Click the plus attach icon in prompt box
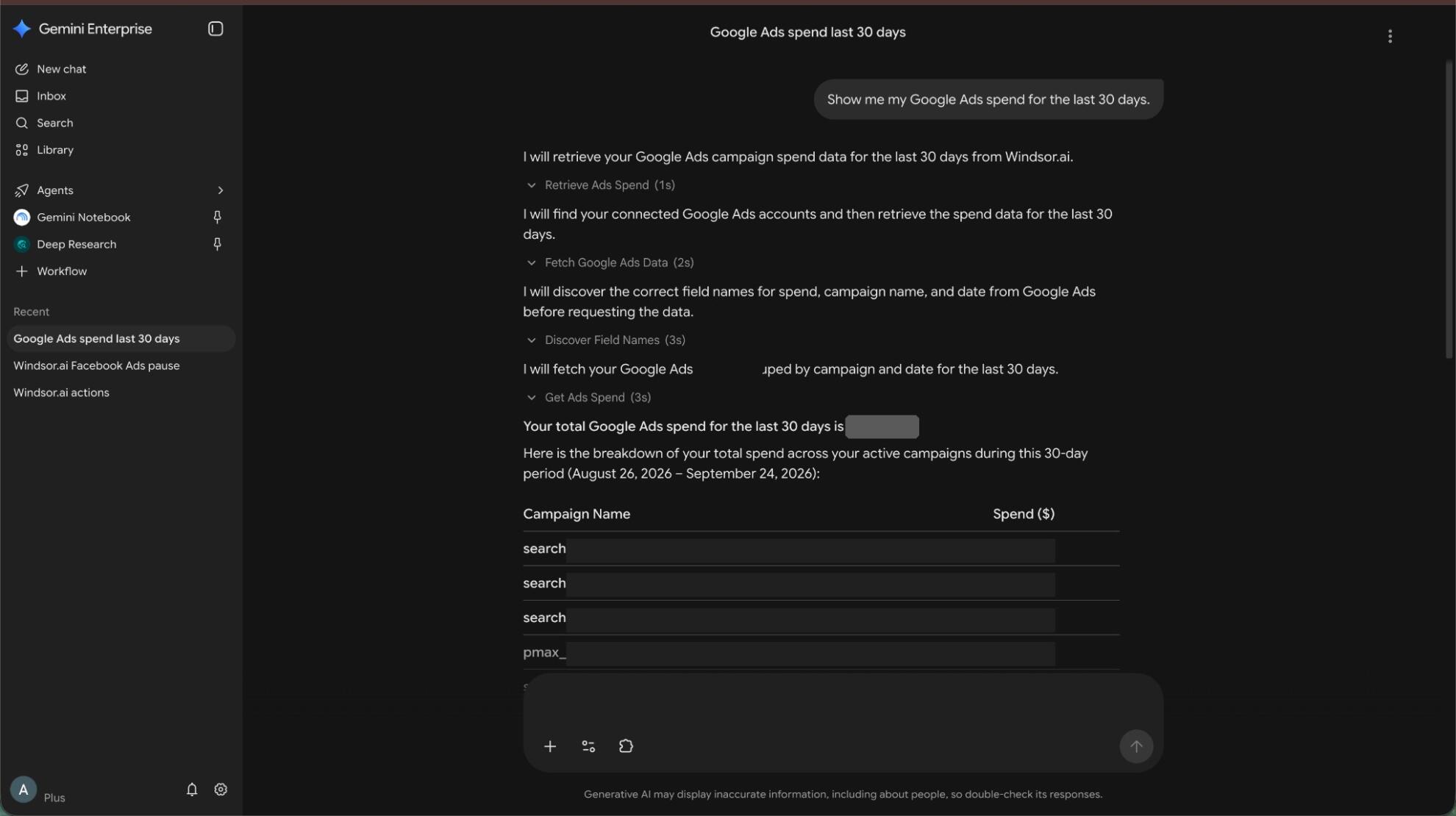Screen dimensions: 1456x816 click(x=550, y=746)
